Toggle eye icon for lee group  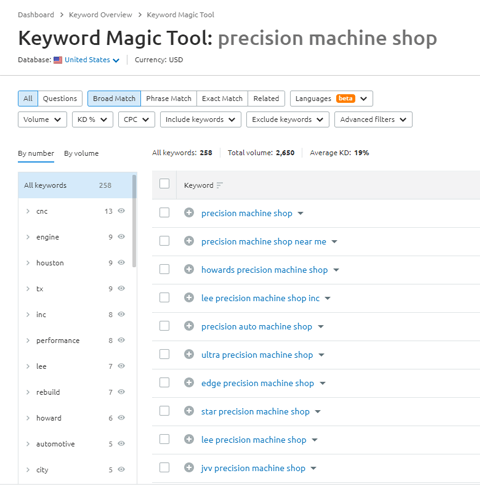click(x=121, y=366)
